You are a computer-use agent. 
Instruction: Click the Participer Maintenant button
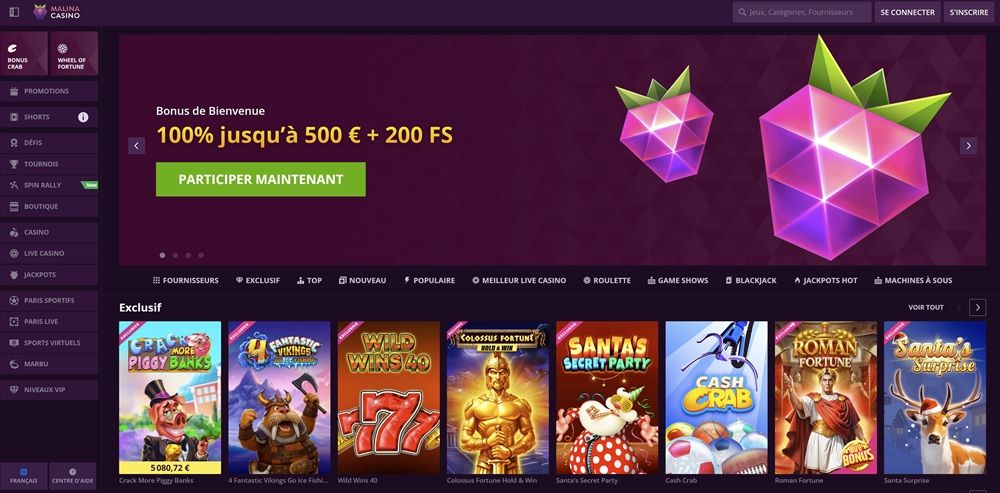[x=261, y=179]
